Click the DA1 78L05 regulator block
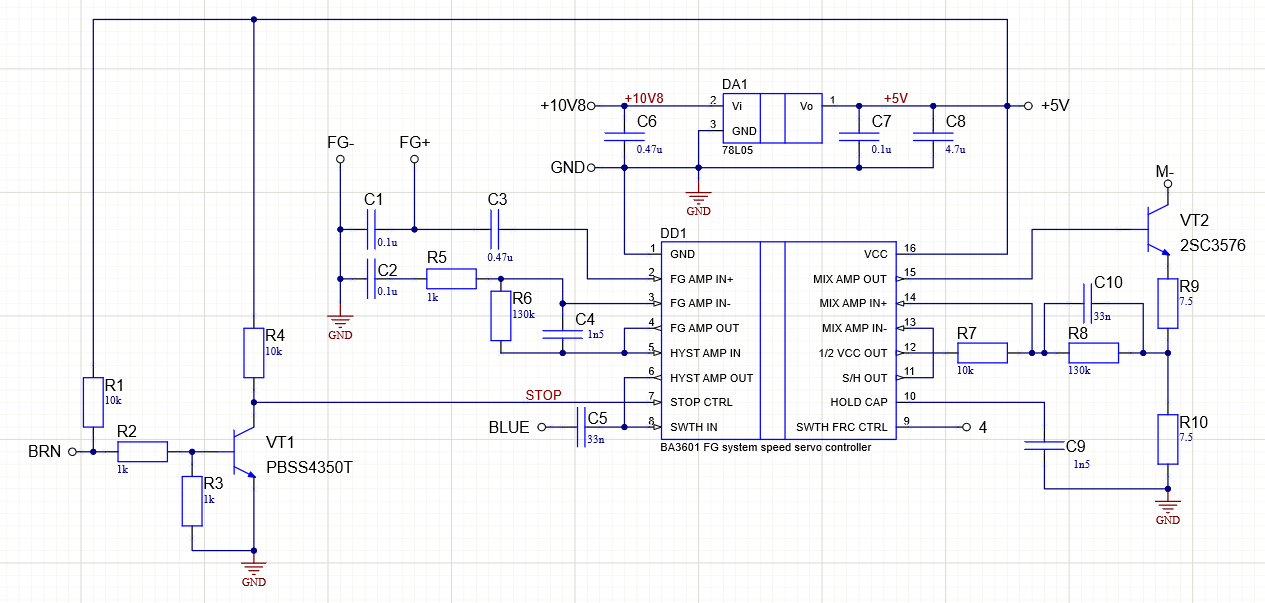Image resolution: width=1265 pixels, height=603 pixels. click(x=772, y=119)
